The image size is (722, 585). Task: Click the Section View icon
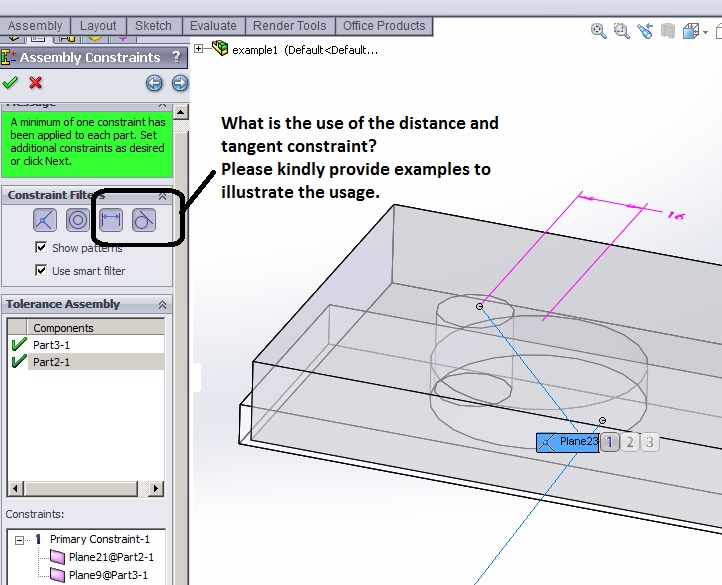pyautogui.click(x=668, y=31)
